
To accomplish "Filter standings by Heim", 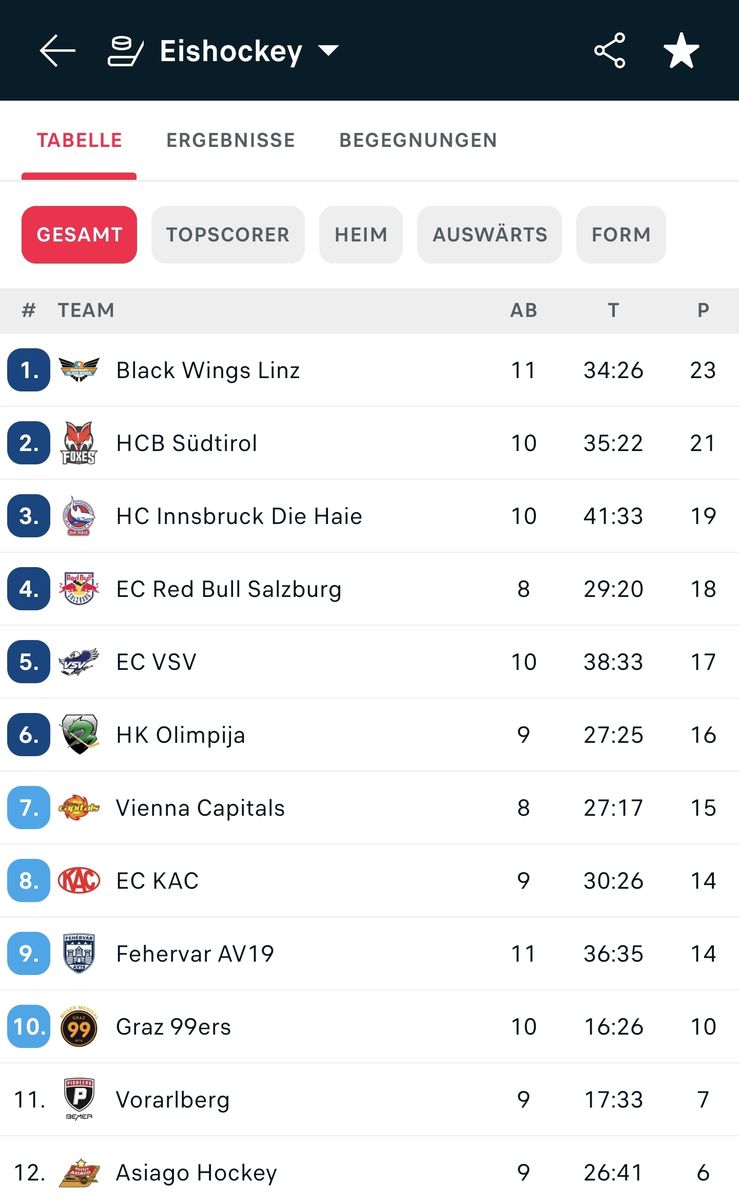I will 361,235.
